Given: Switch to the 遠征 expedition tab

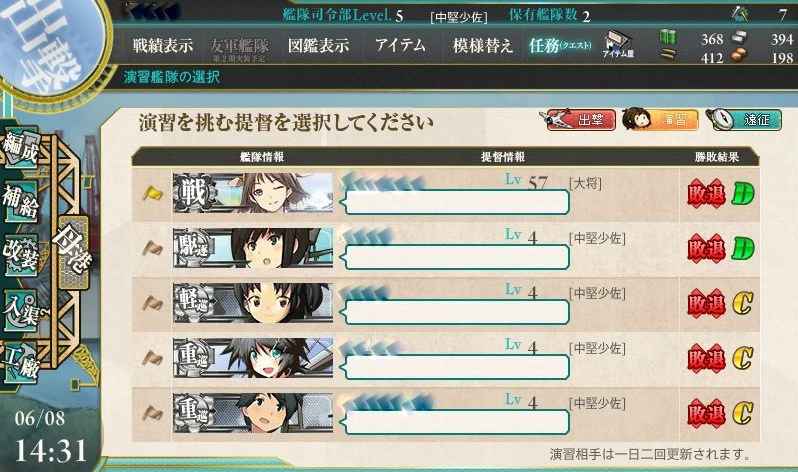Looking at the screenshot, I should tap(744, 120).
